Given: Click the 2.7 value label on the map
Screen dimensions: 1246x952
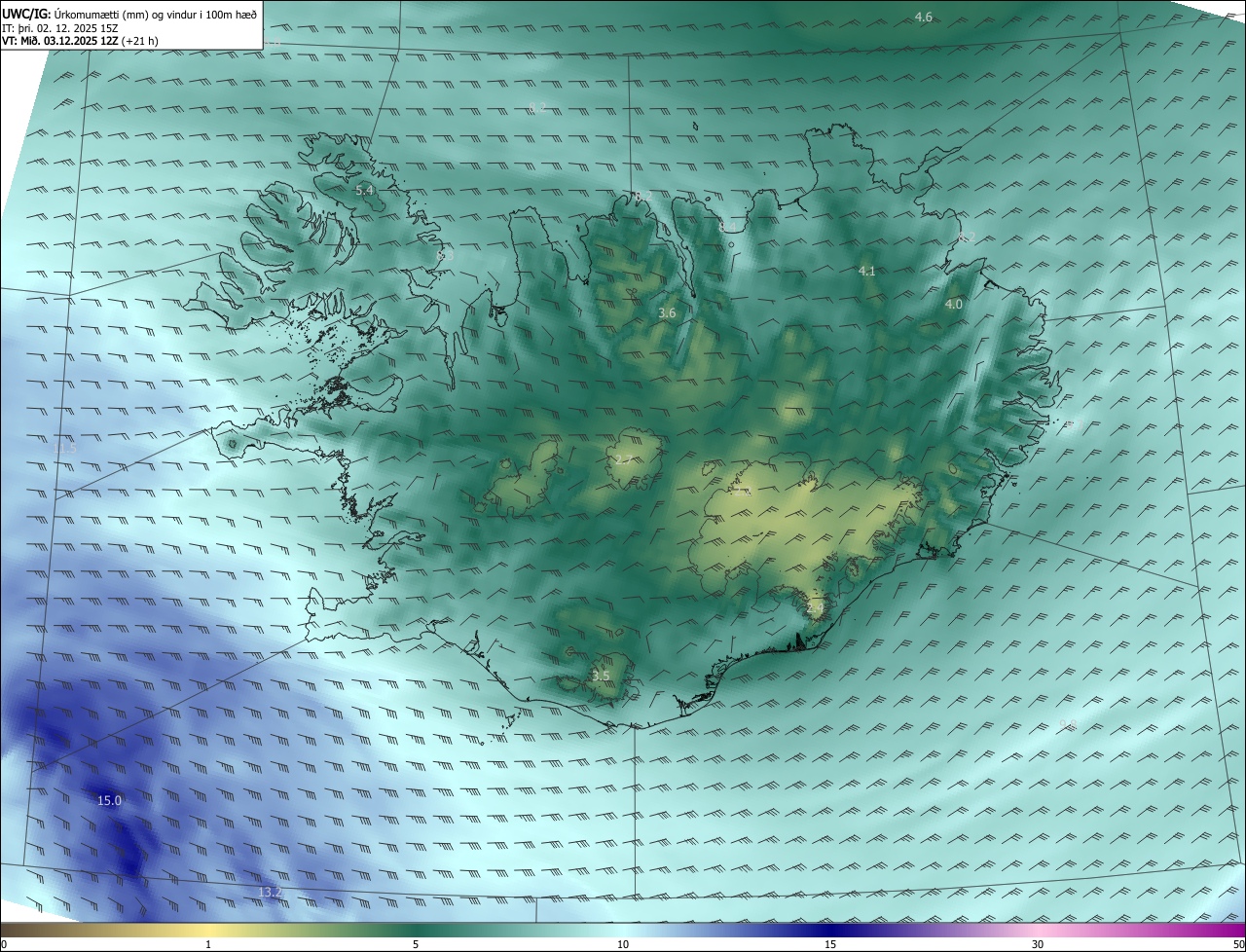Looking at the screenshot, I should (x=625, y=459).
